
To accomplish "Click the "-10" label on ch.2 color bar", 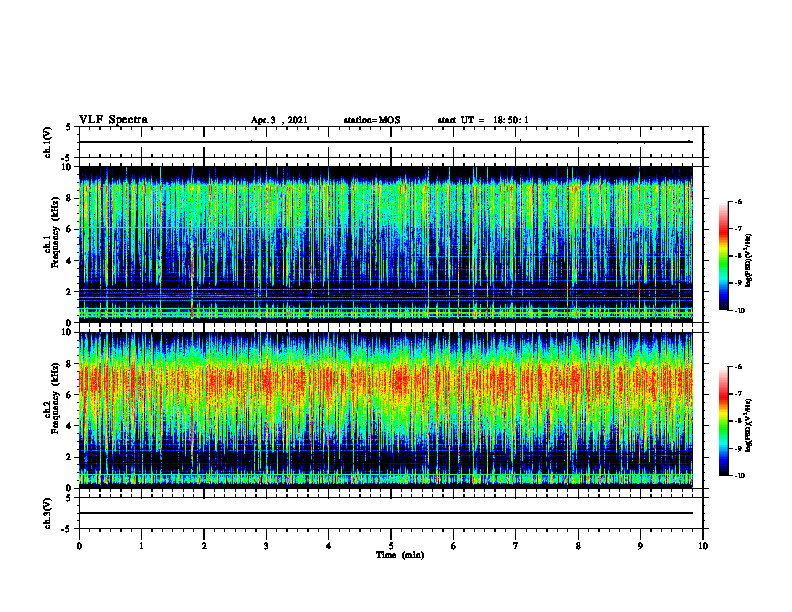I will (x=739, y=476).
